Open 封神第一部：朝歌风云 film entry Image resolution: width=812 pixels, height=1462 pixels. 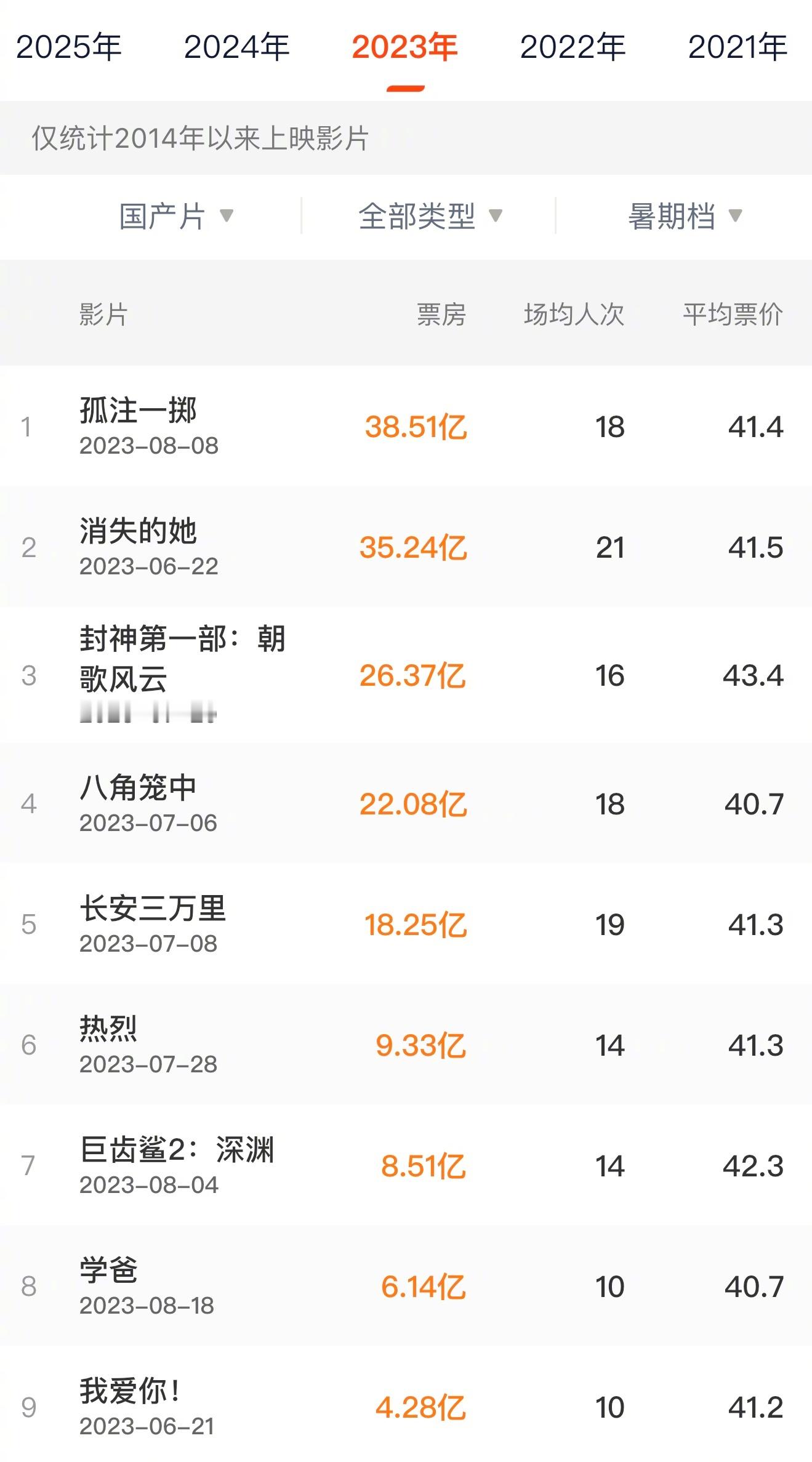[406, 675]
